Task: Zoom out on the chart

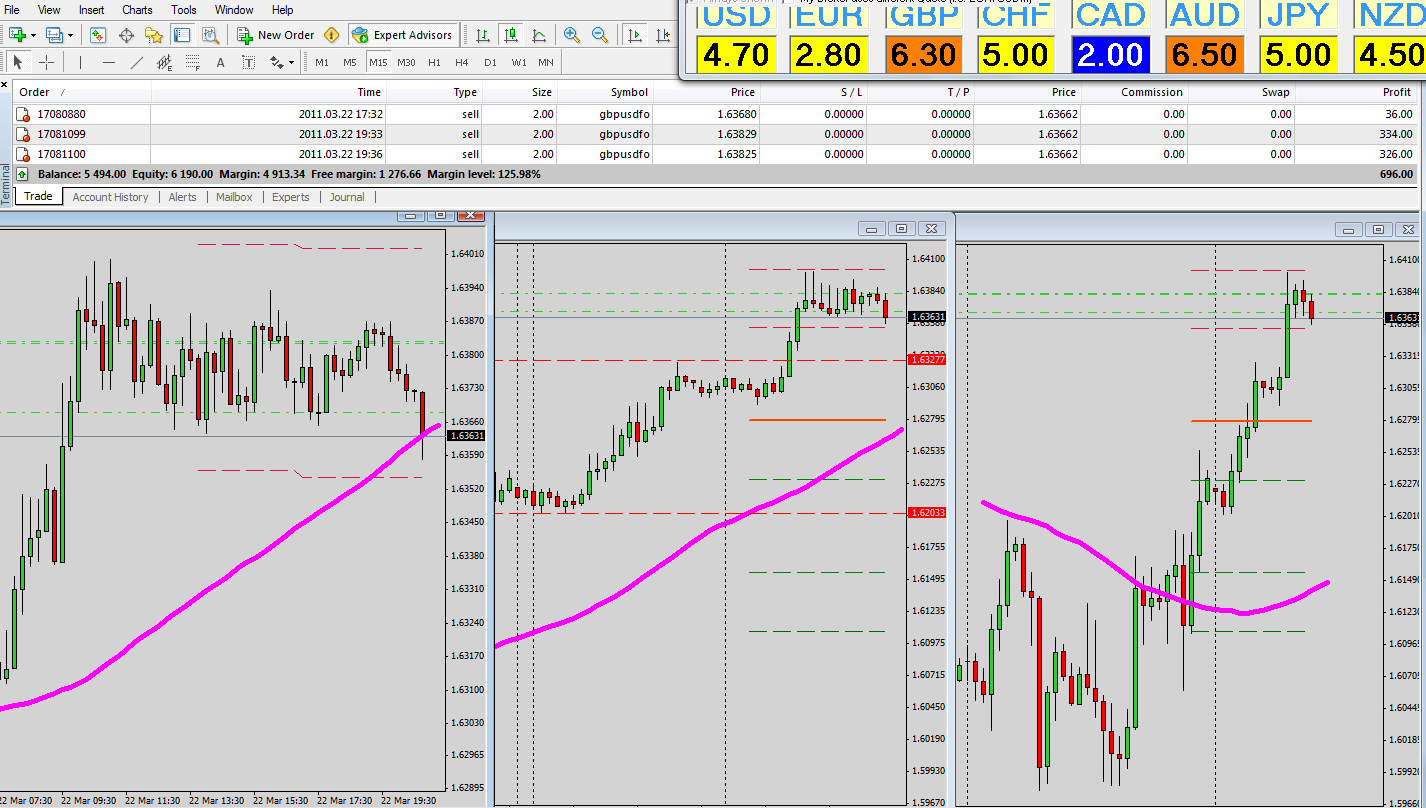Action: tap(600, 35)
